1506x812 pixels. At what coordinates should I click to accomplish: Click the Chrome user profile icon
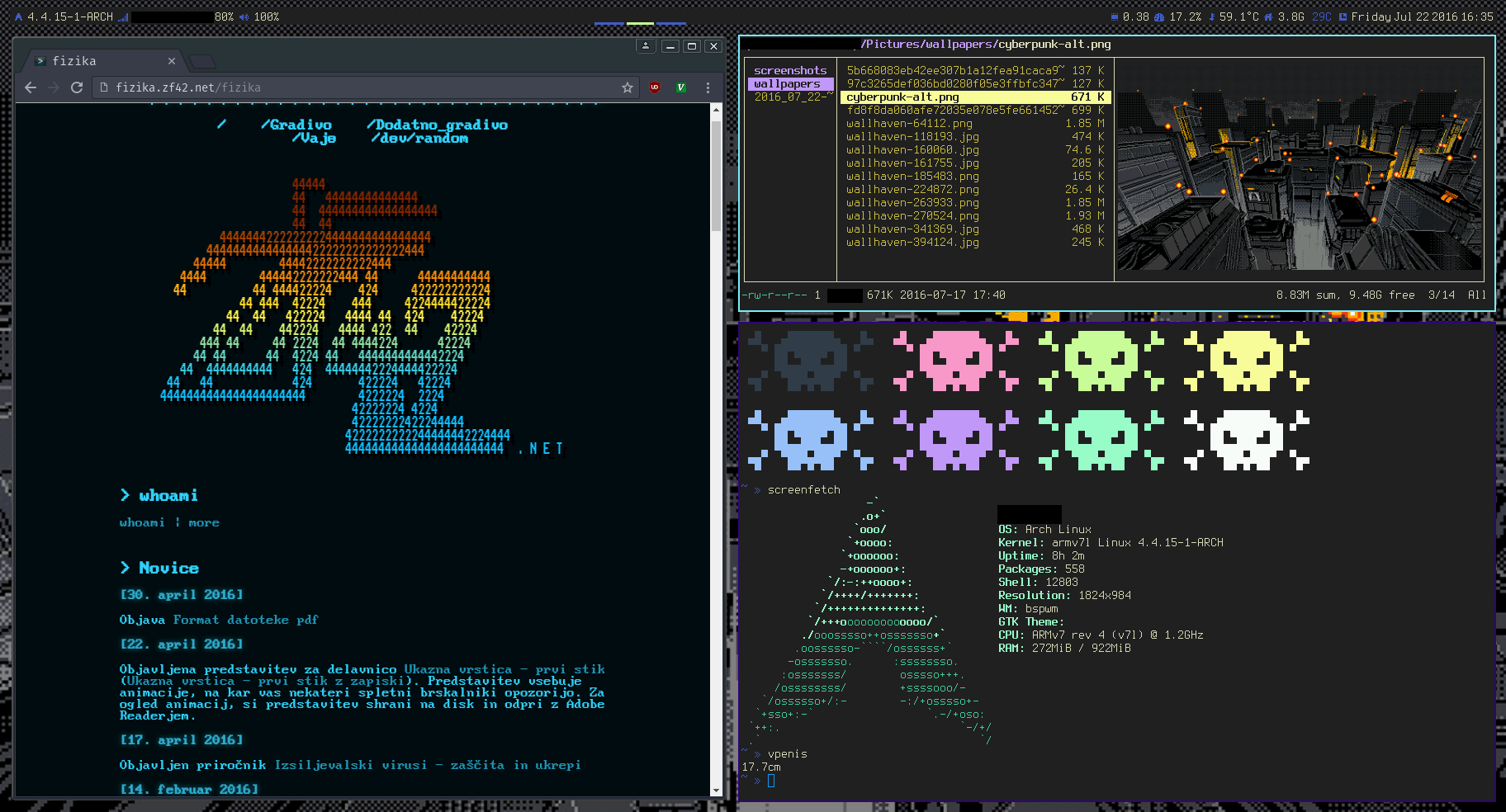coord(646,46)
